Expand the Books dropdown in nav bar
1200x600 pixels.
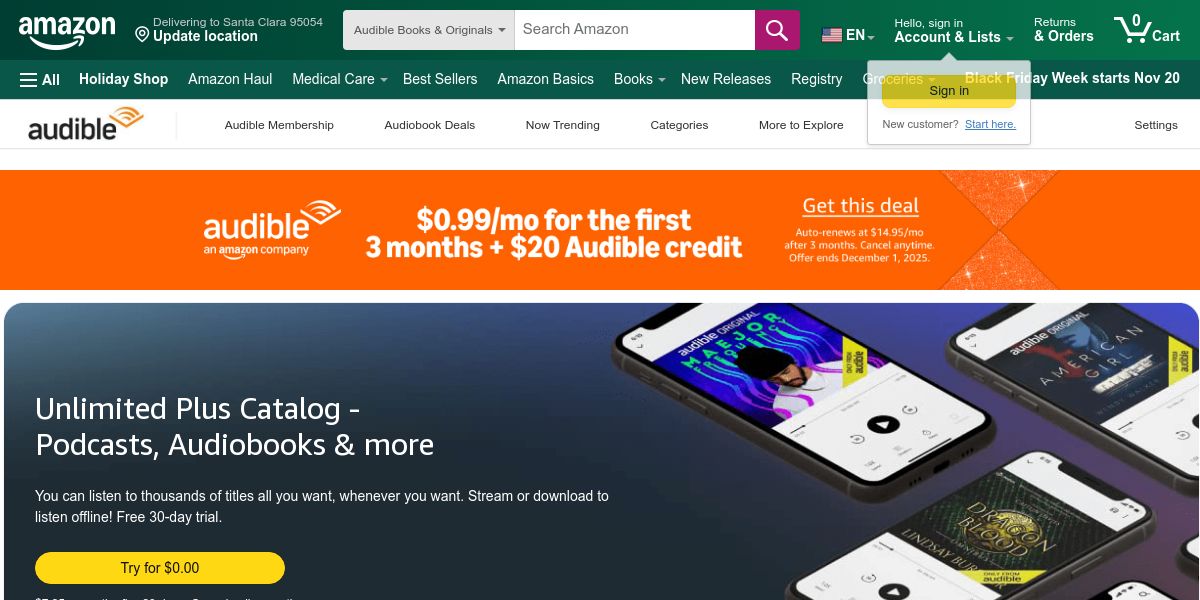639,79
